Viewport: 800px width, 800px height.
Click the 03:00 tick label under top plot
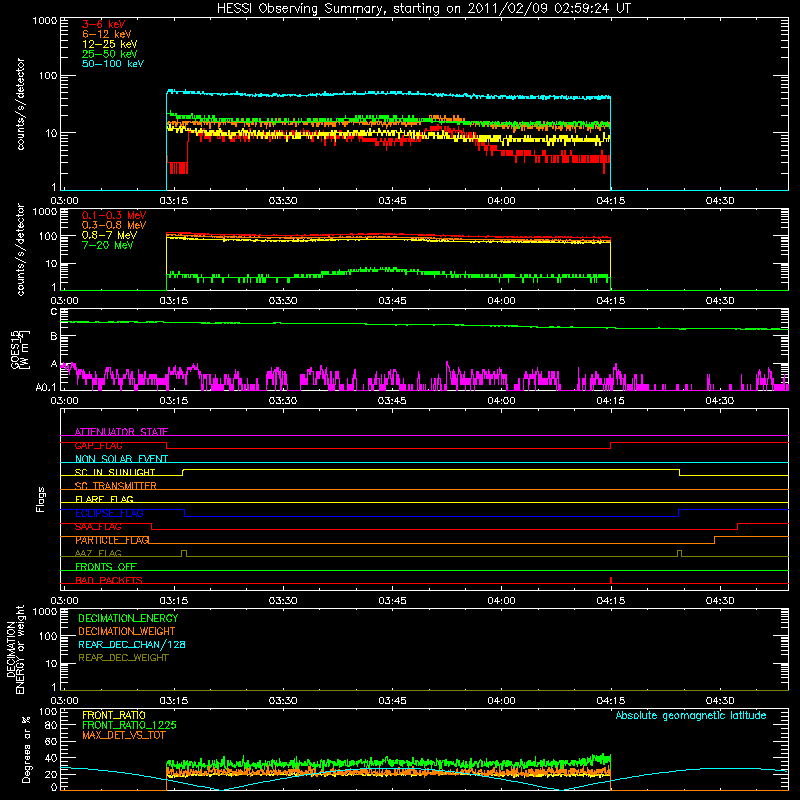[x=64, y=201]
